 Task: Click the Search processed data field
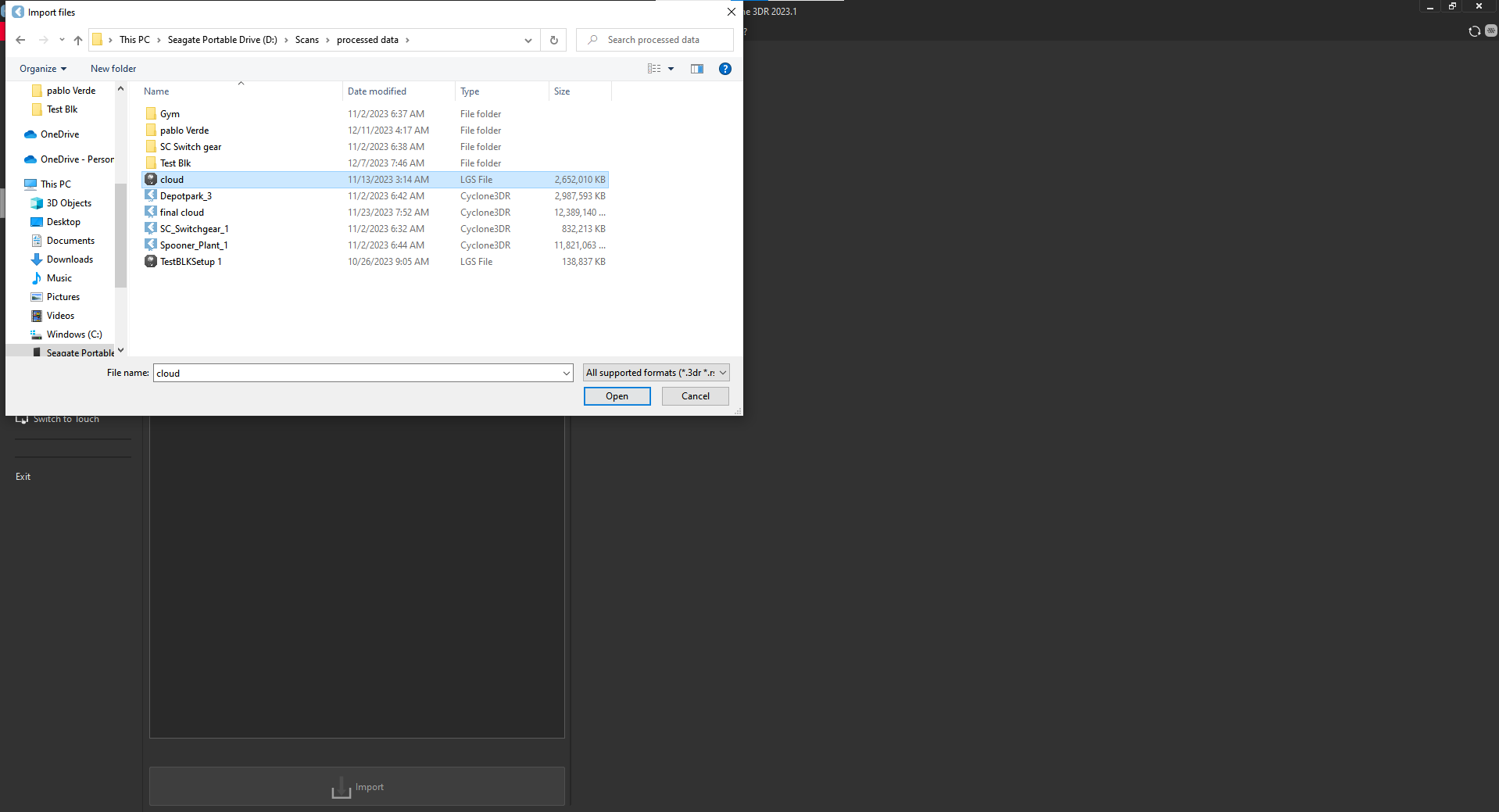(x=655, y=40)
